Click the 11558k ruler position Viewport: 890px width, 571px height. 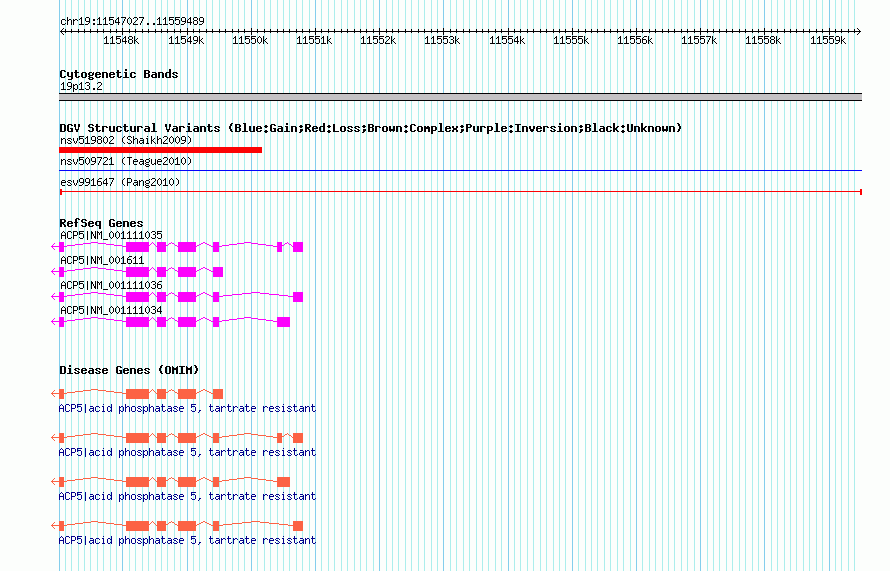[x=763, y=40]
